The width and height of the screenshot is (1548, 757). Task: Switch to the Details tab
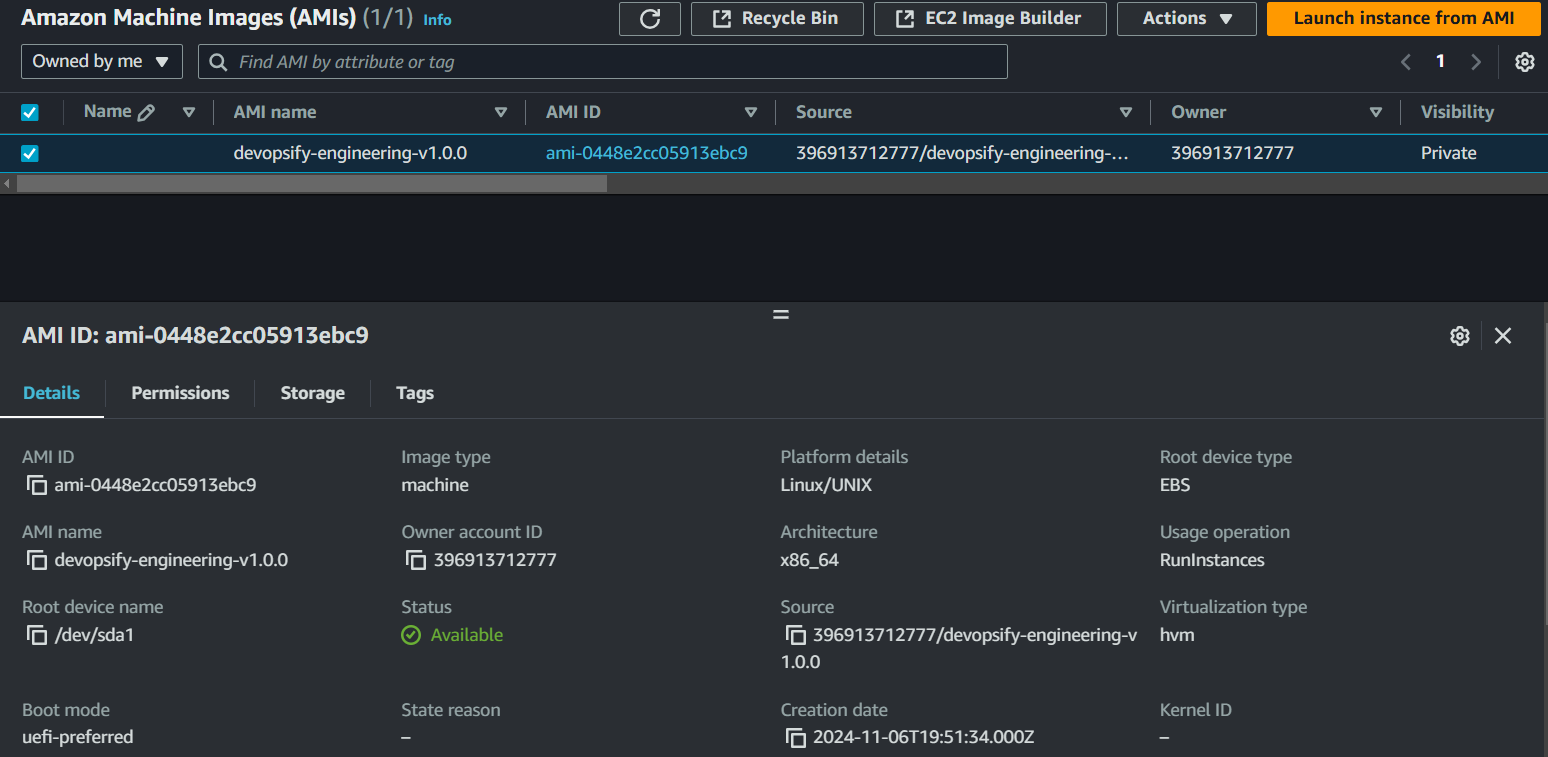click(52, 393)
